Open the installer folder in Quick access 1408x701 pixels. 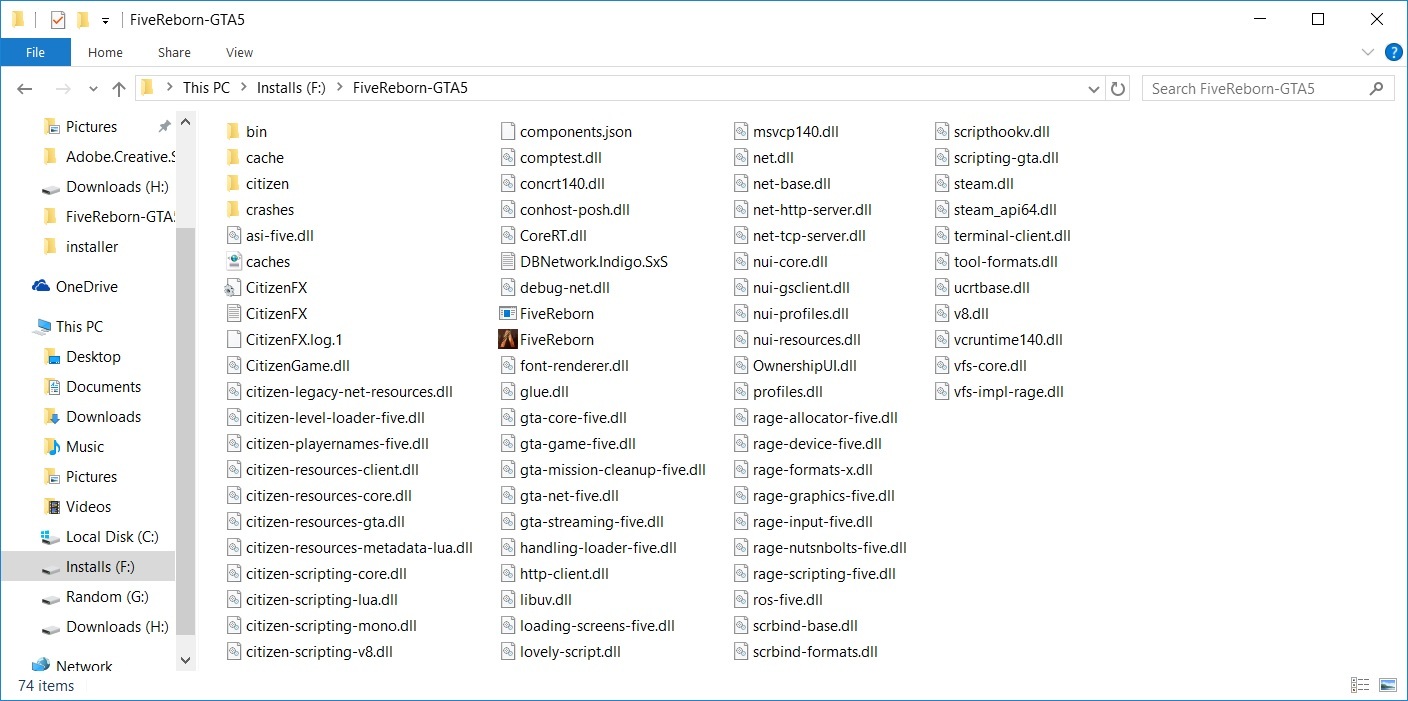[92, 246]
